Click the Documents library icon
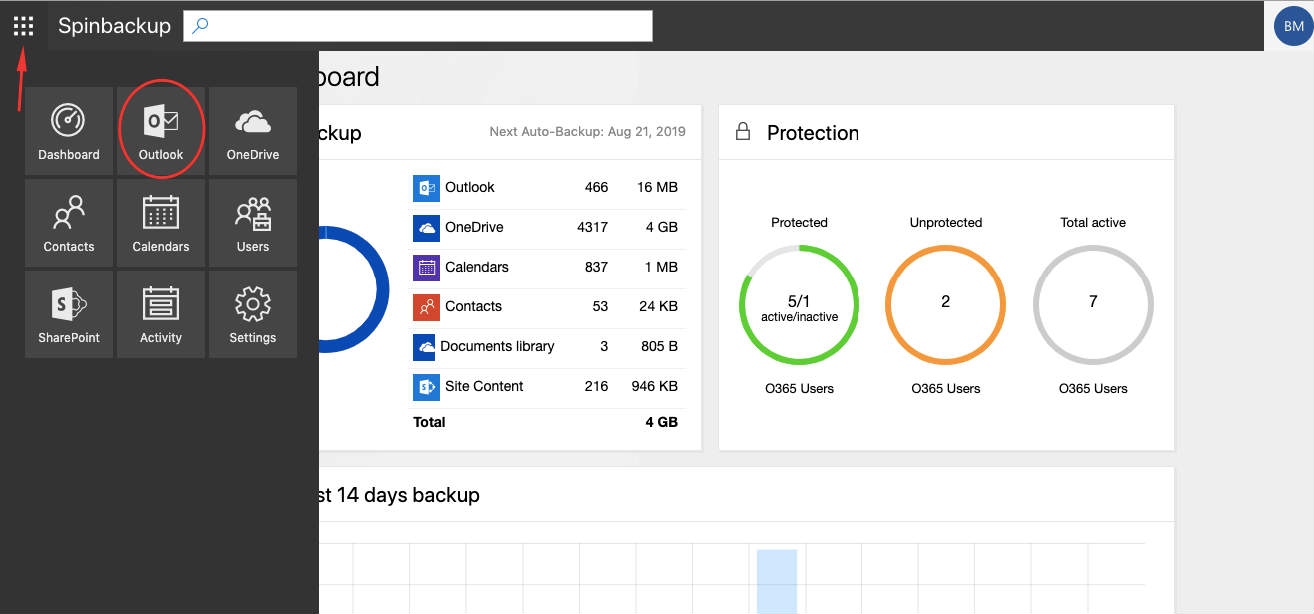 (x=426, y=347)
